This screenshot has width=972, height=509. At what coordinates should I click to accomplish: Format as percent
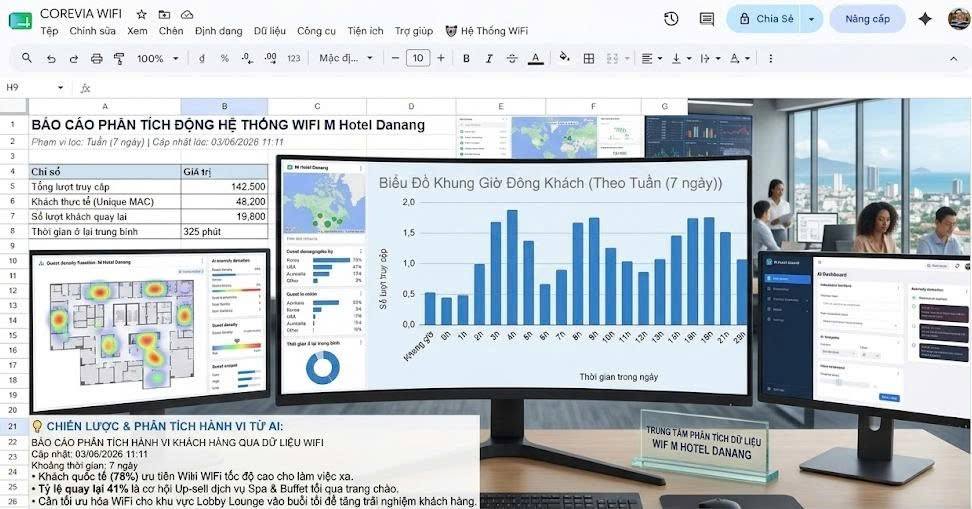click(x=224, y=58)
